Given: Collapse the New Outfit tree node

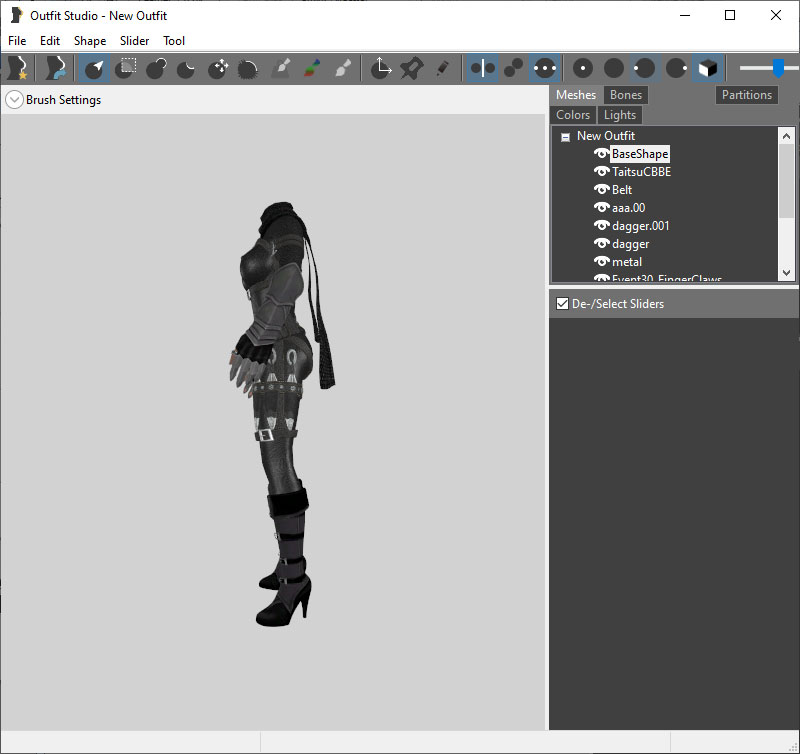Looking at the screenshot, I should 565,137.
